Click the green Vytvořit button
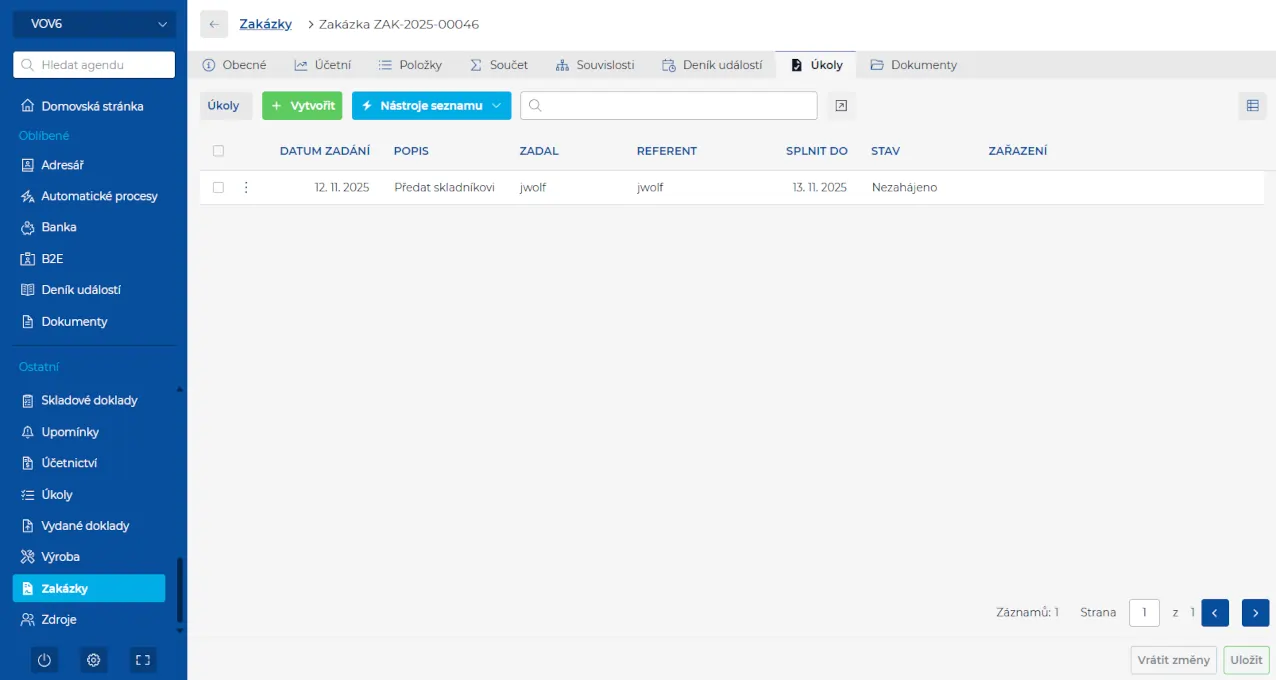Viewport: 1276px width, 680px height. pyautogui.click(x=302, y=106)
